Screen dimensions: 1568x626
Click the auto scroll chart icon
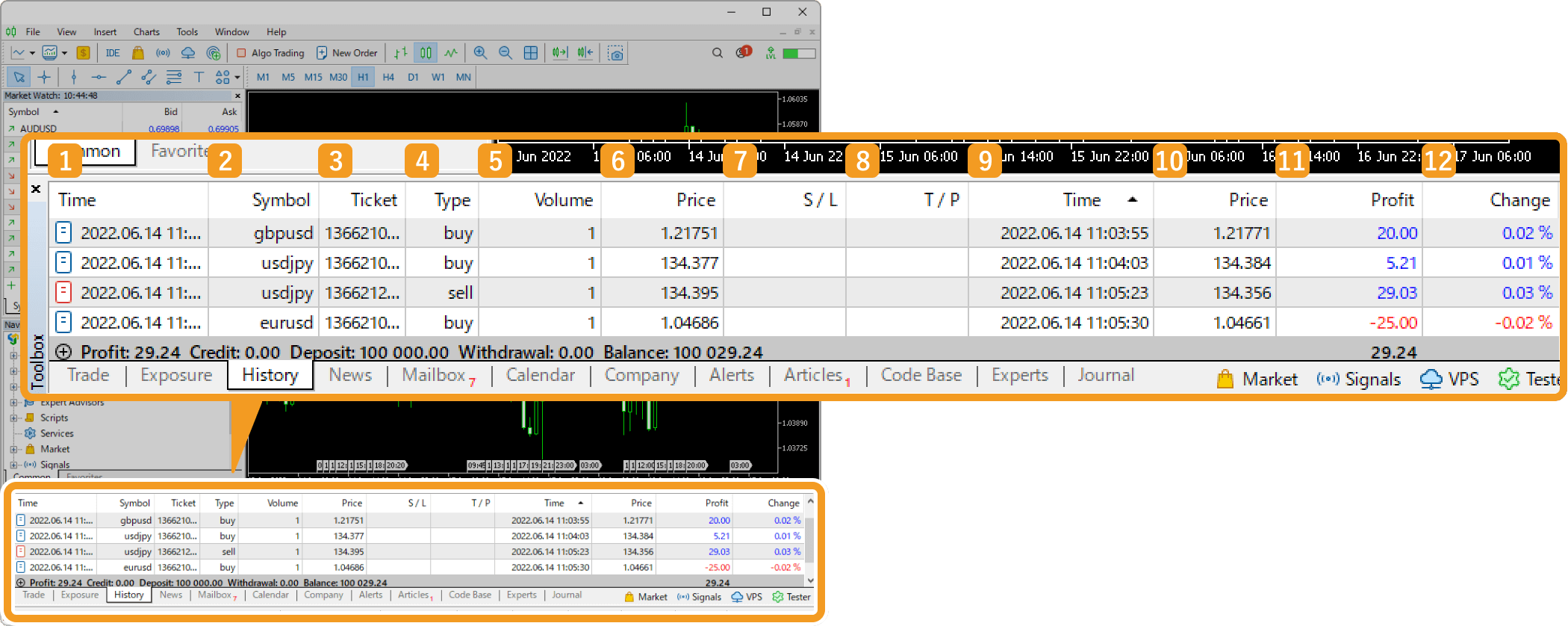point(560,53)
